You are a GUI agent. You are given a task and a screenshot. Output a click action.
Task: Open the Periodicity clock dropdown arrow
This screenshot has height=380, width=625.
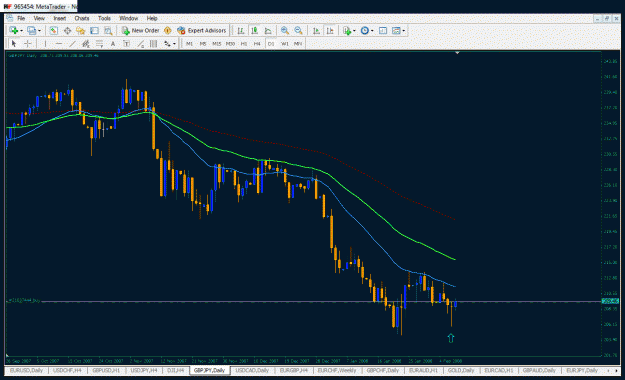pos(372,31)
